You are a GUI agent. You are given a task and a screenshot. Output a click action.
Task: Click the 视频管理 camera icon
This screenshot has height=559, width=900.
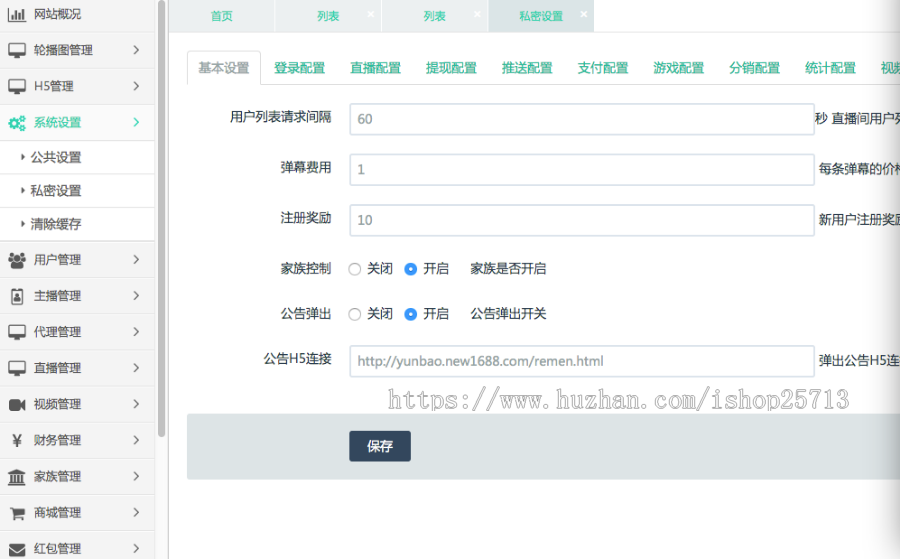point(17,404)
